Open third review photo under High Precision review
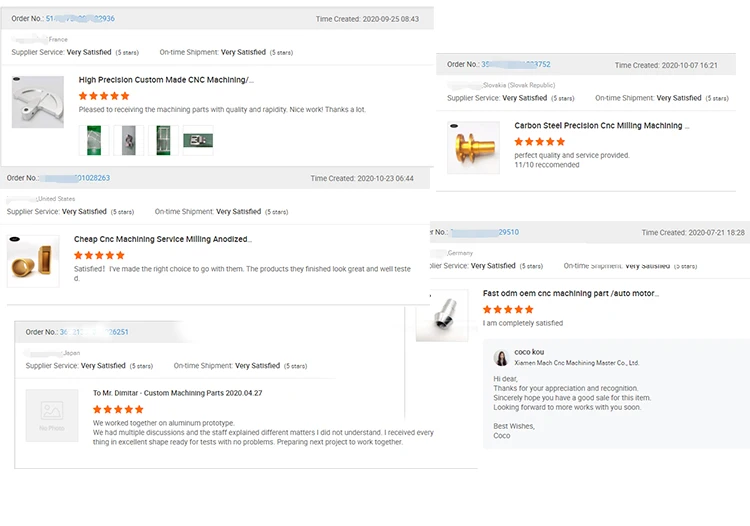The width and height of the screenshot is (750, 526). point(163,140)
